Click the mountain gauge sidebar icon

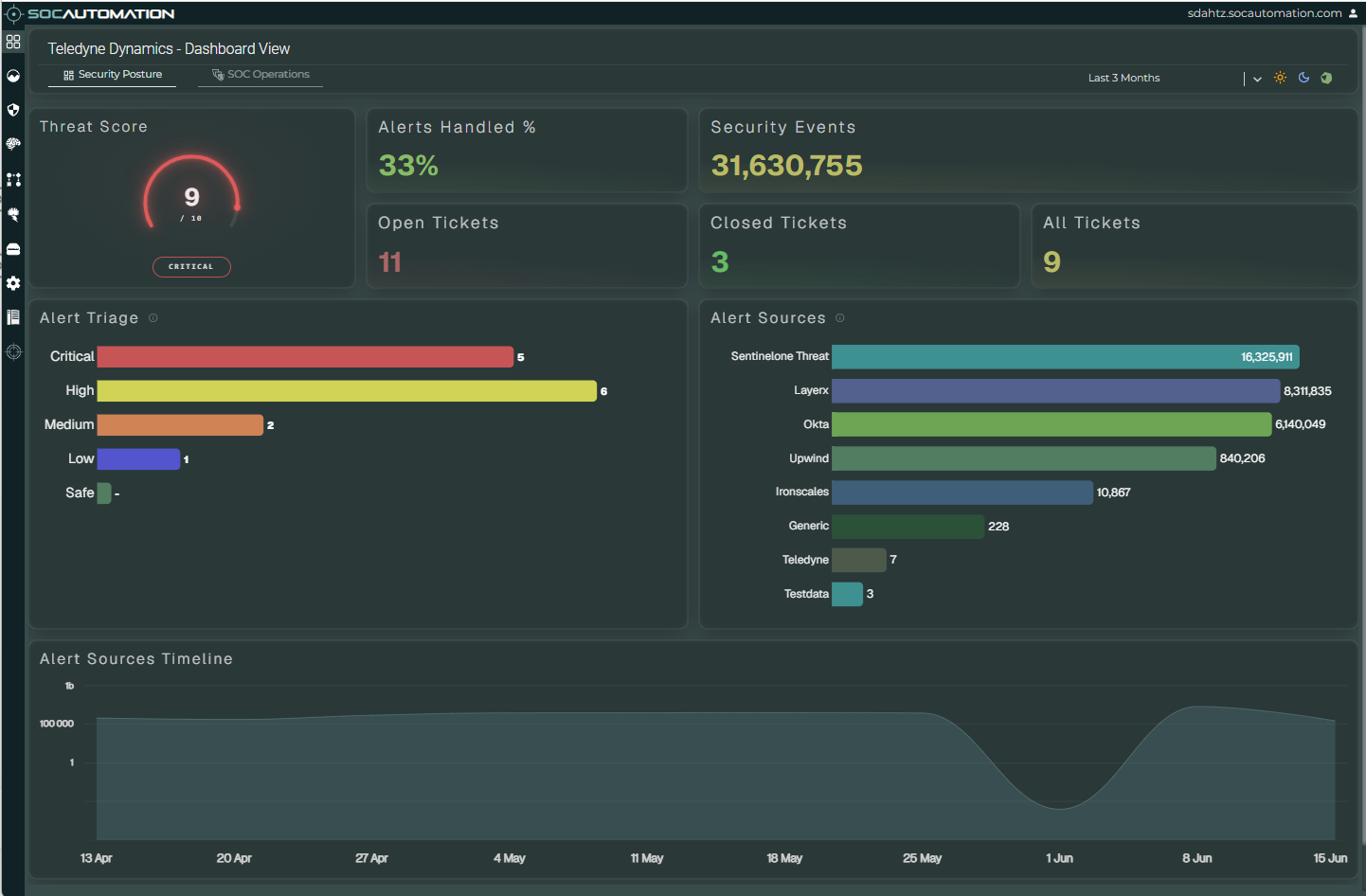click(x=13, y=76)
